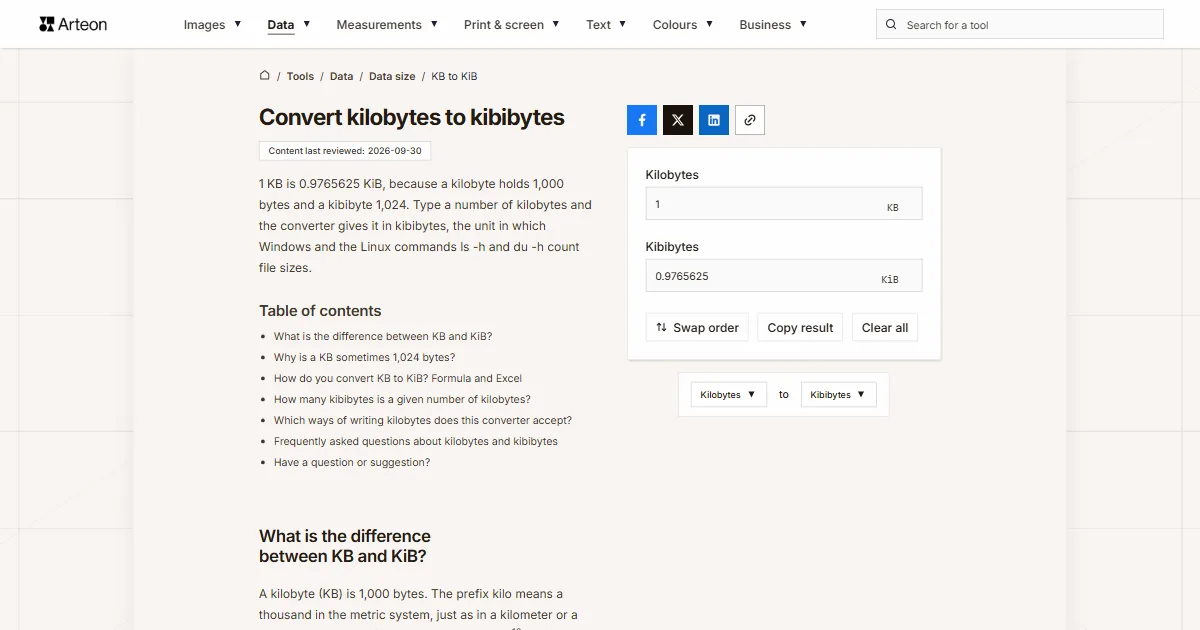Click the 'Table of contents' heading
This screenshot has height=630, width=1200.
(320, 311)
